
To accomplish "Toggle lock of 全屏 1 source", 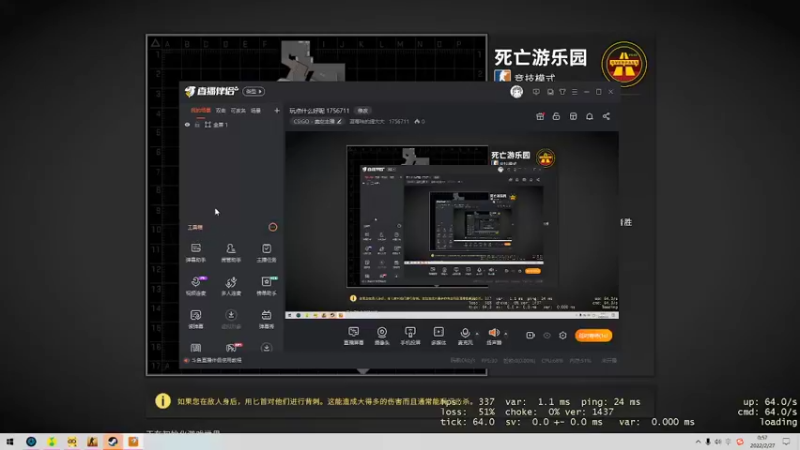I will [197, 124].
